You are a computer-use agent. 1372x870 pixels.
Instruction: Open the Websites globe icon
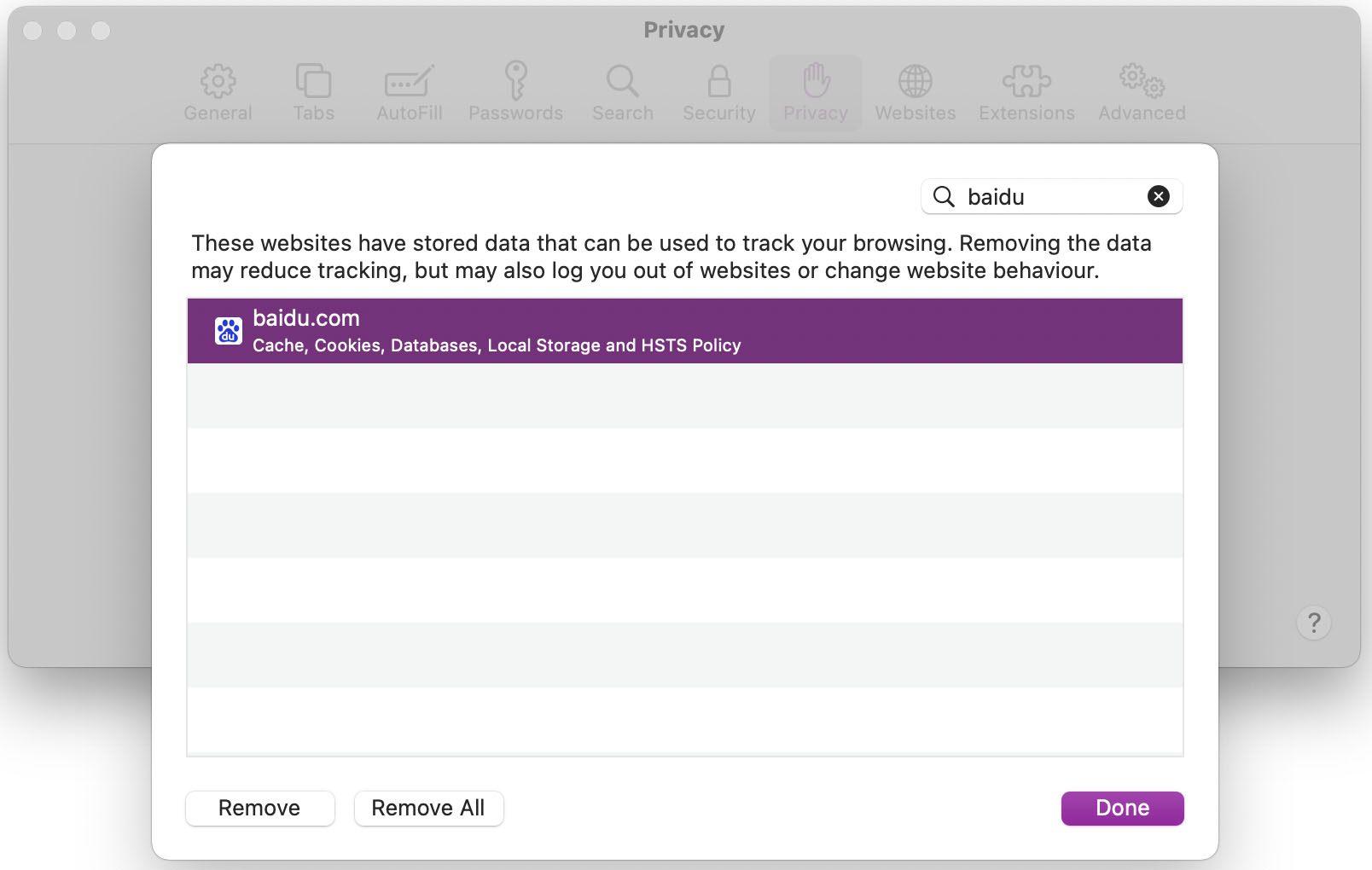click(915, 82)
